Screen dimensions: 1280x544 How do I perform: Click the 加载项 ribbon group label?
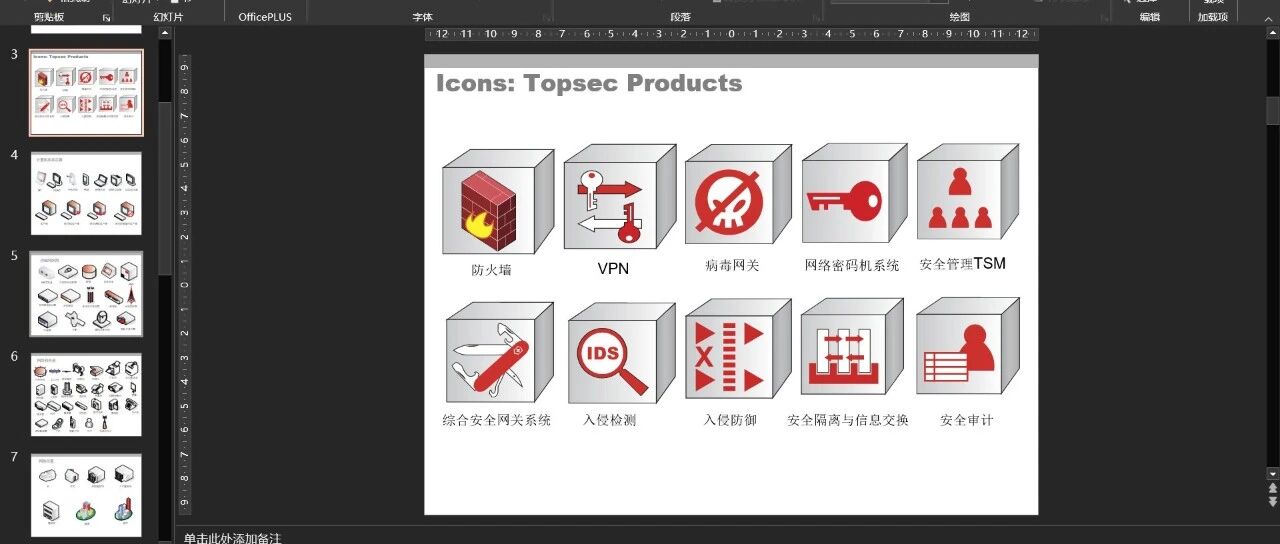tap(1212, 17)
